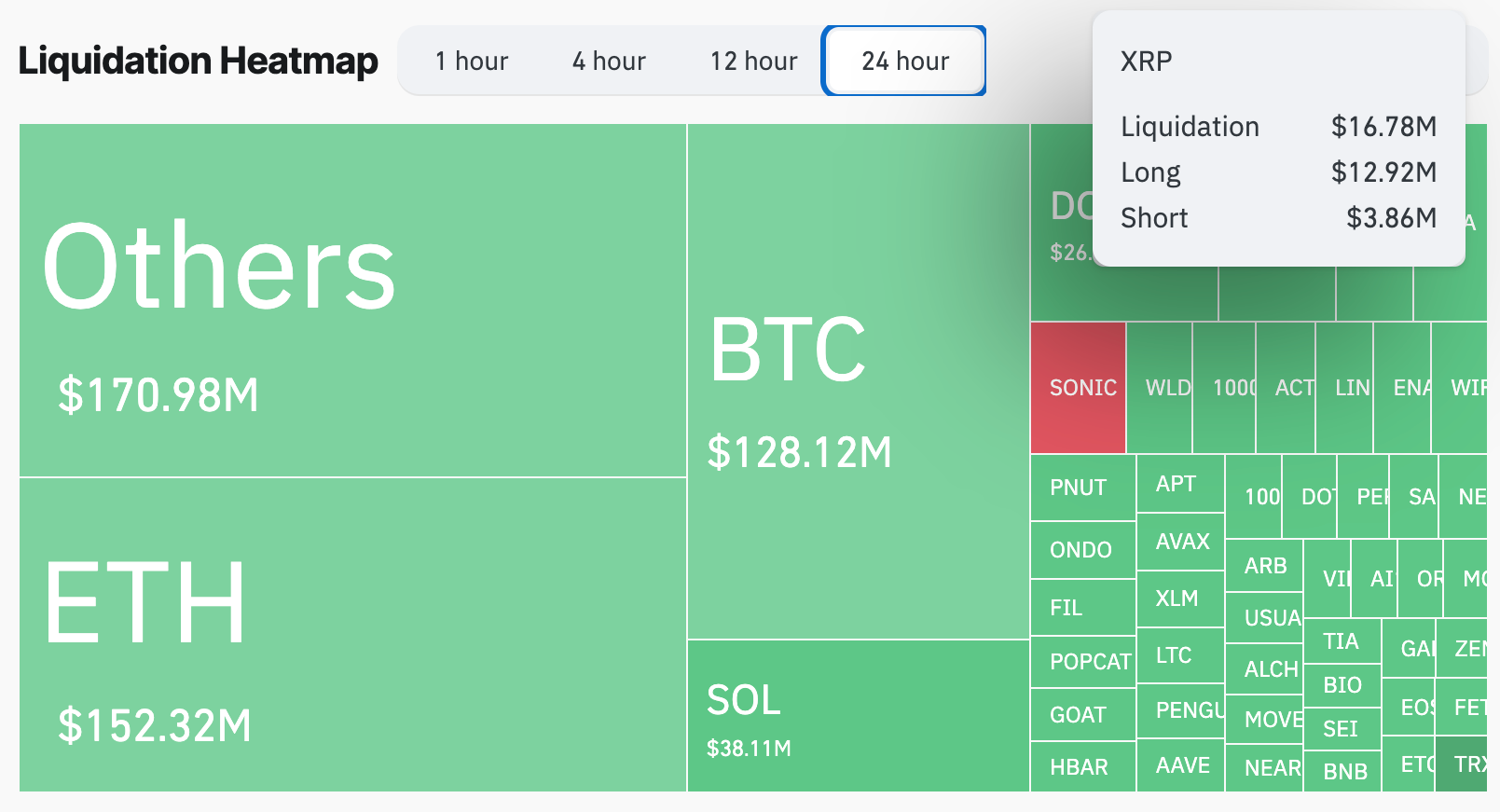Click the PNUT tile
The image size is (1500, 812).
point(1081,487)
